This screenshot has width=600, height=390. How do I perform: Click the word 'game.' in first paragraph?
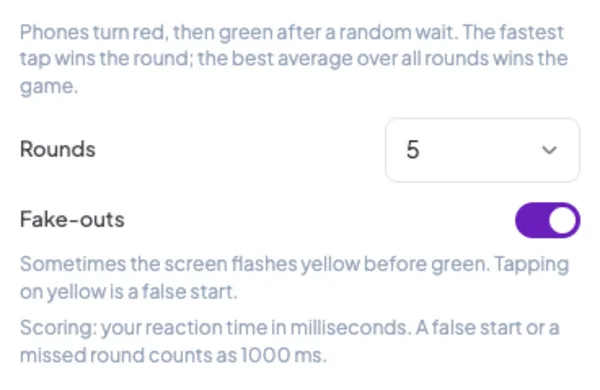[x=49, y=86]
